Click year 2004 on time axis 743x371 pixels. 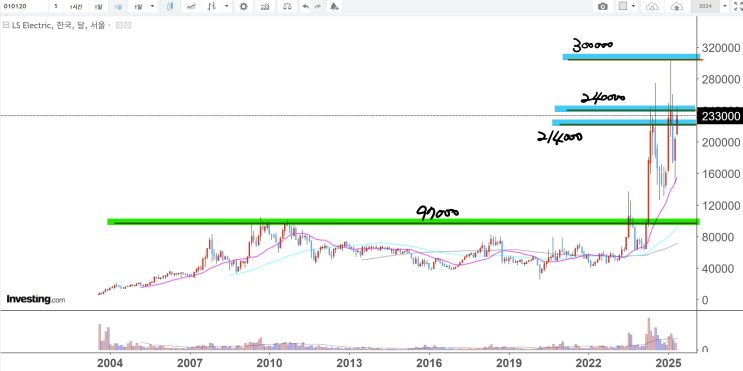point(110,362)
